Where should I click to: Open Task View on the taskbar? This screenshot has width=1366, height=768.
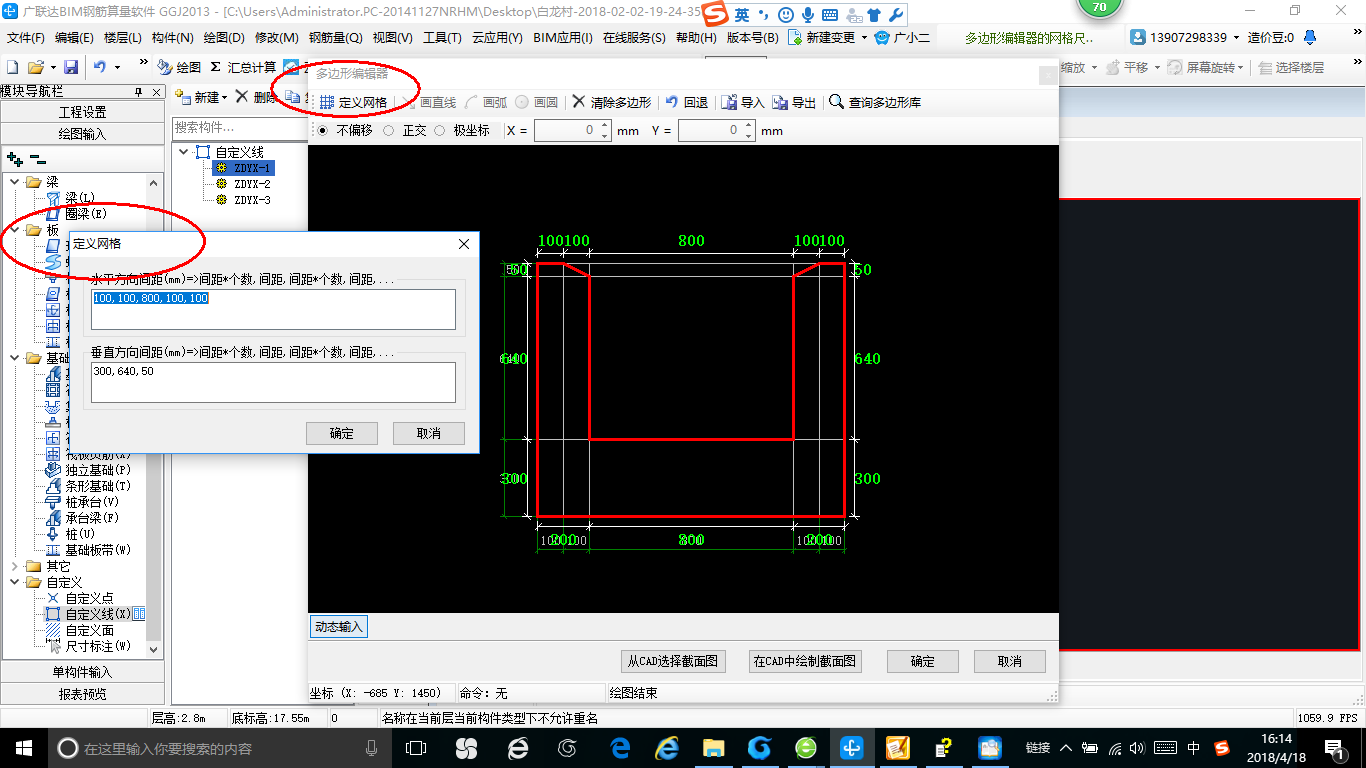416,747
